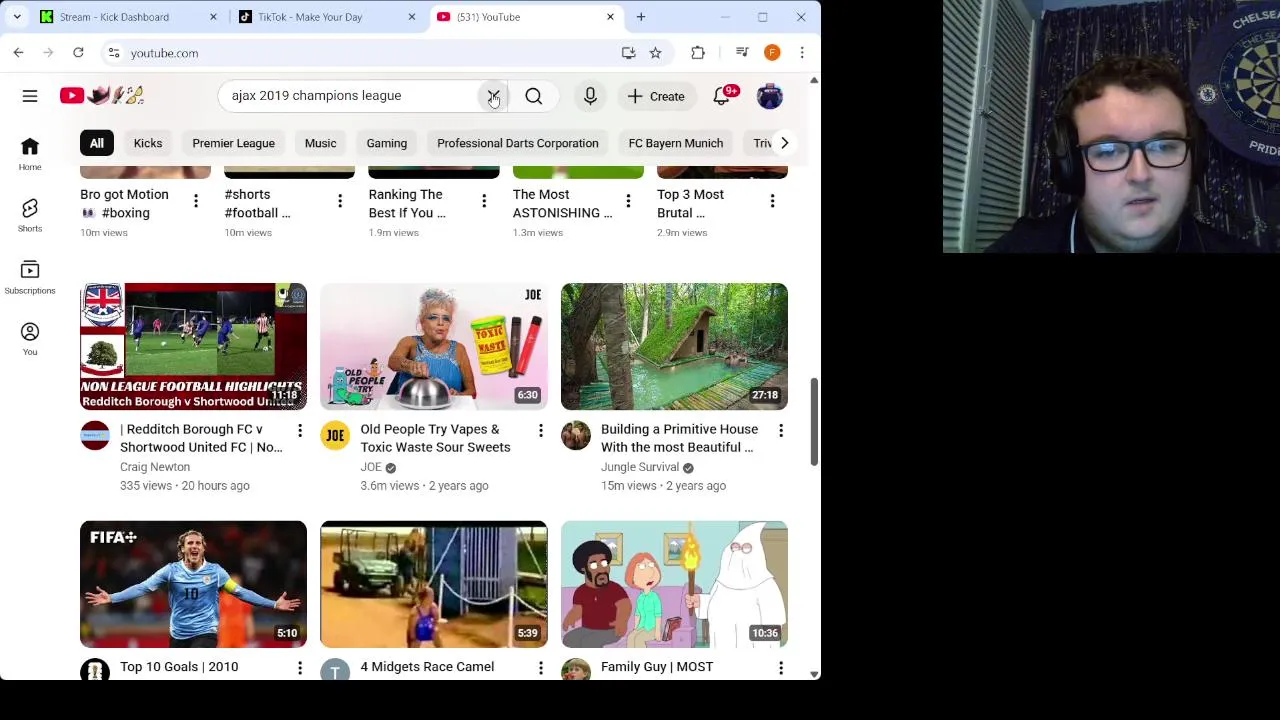
Task: Select the FC Bayern Munich chip
Action: click(x=676, y=143)
